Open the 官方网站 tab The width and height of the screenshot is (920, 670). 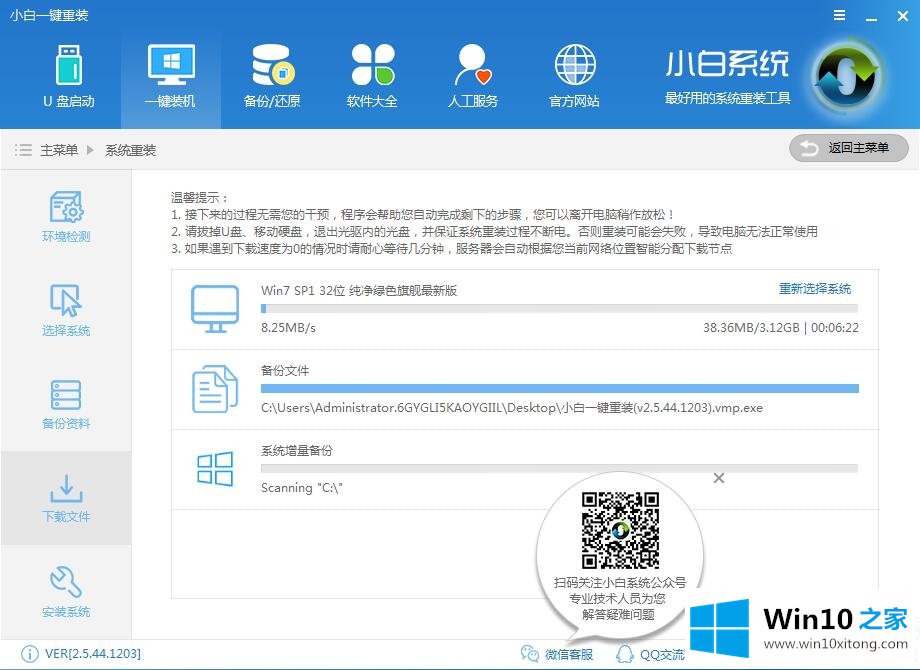point(574,77)
